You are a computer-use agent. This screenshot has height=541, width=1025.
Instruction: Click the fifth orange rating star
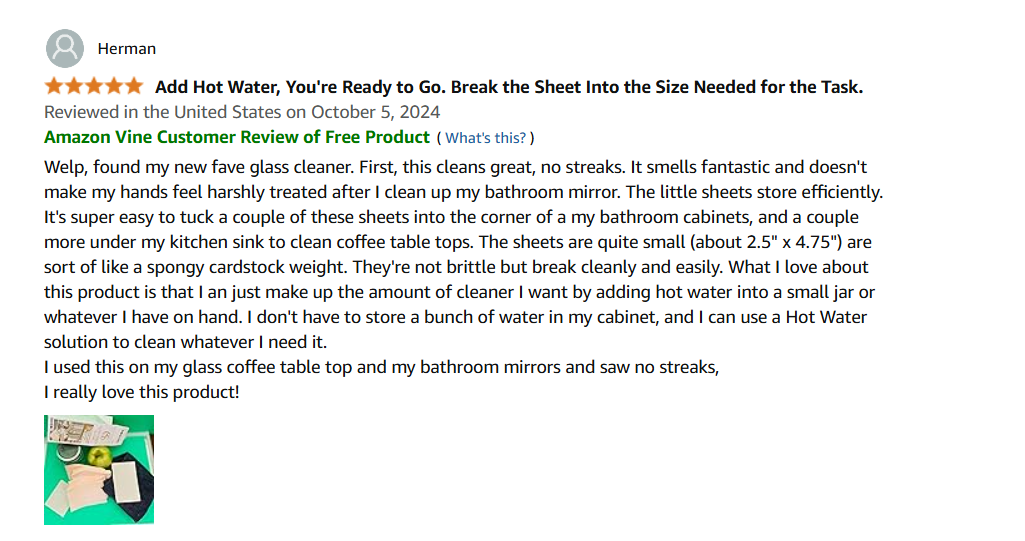[134, 86]
